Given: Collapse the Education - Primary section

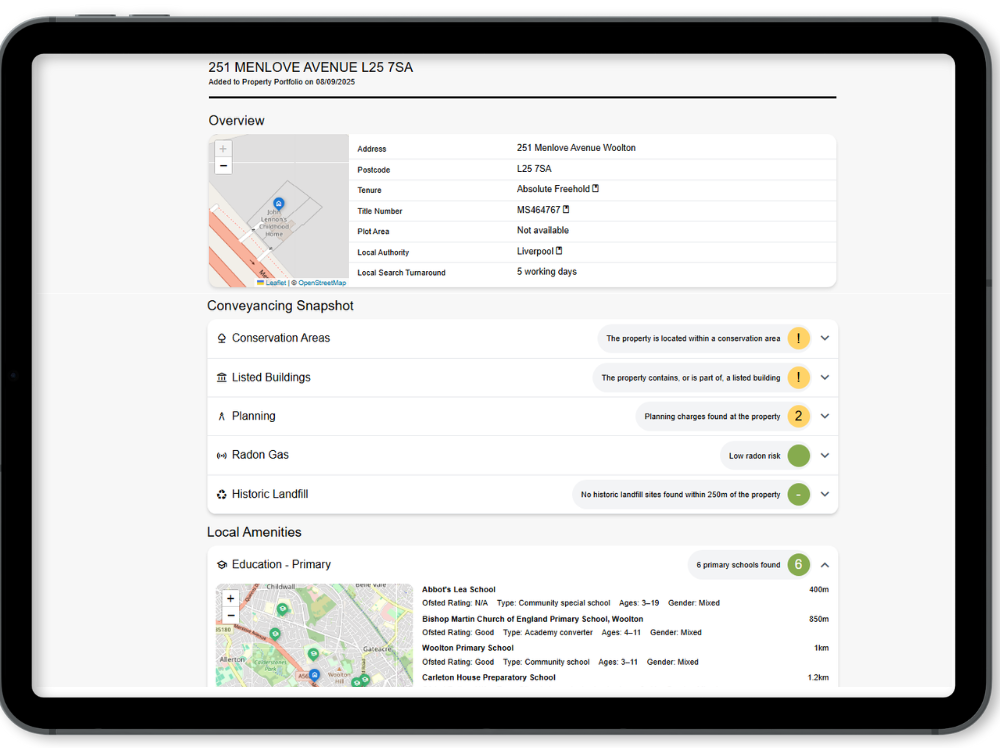Looking at the screenshot, I should pos(825,565).
